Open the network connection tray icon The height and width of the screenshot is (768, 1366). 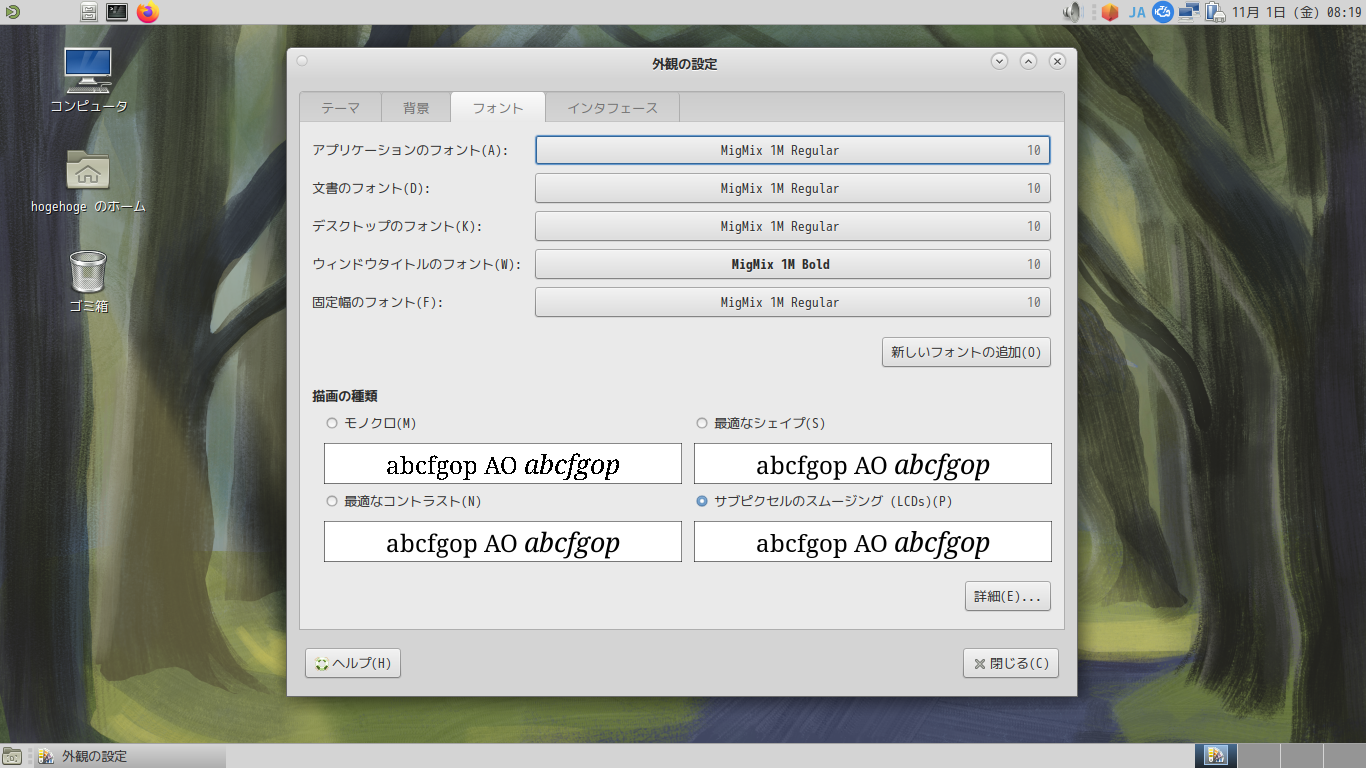(1188, 12)
